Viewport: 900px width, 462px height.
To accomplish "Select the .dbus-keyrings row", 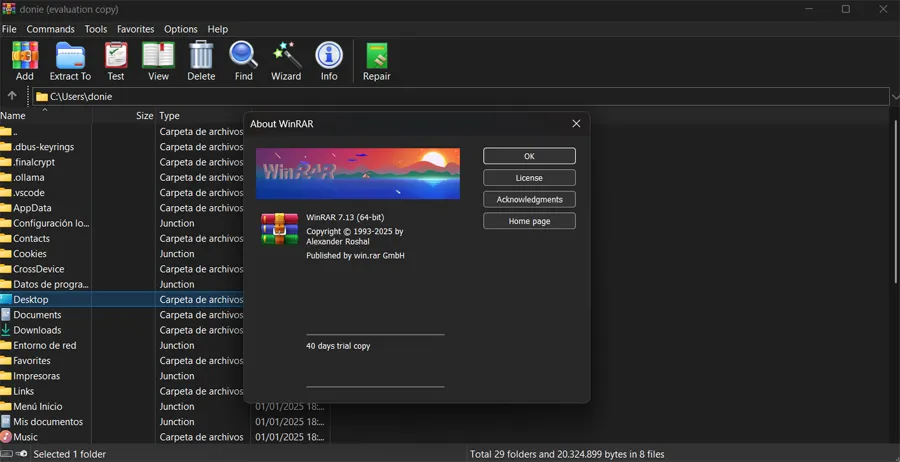I will (123, 147).
